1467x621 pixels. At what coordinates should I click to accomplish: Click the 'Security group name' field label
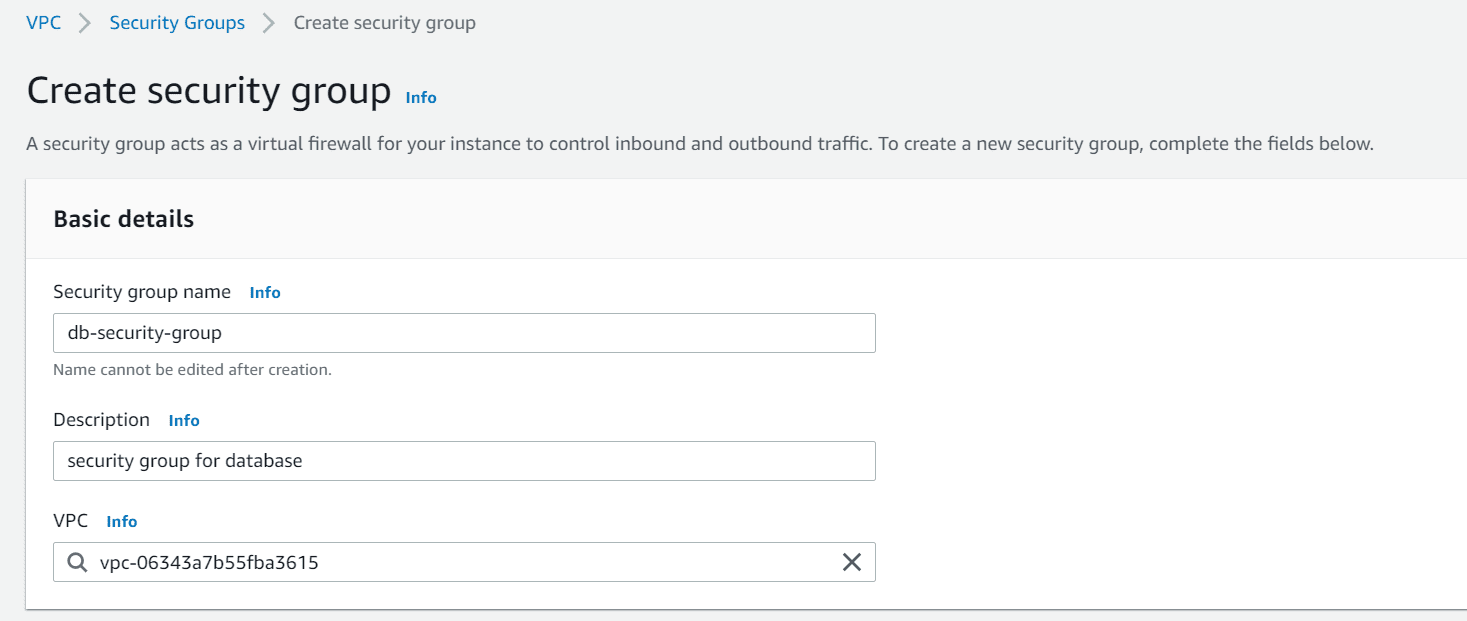tap(142, 292)
